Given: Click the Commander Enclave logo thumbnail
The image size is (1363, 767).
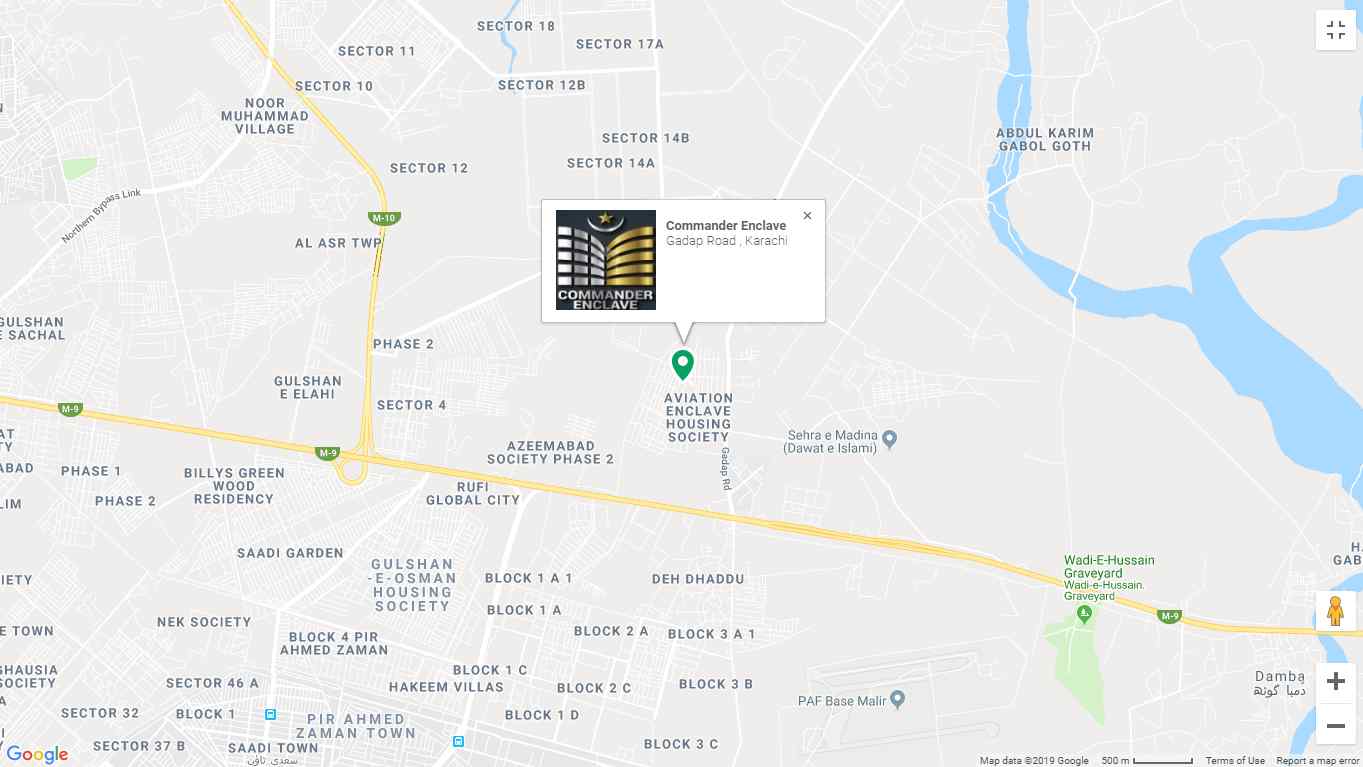Looking at the screenshot, I should click(x=606, y=260).
